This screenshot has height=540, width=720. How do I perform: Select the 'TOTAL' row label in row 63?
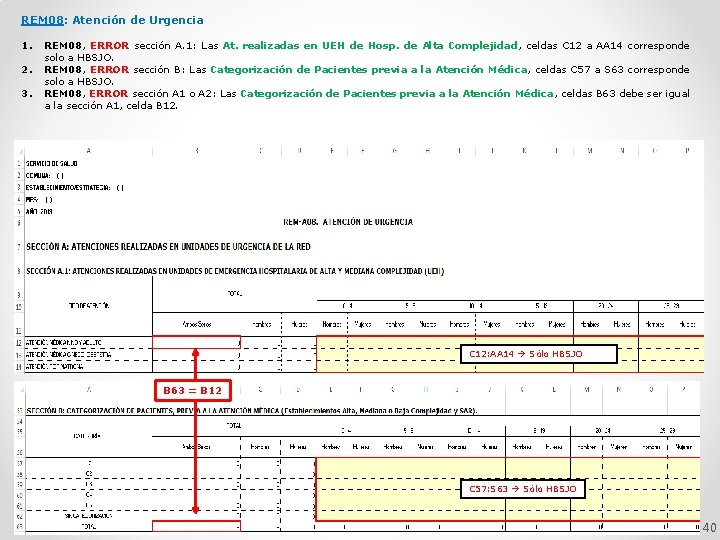88,526
